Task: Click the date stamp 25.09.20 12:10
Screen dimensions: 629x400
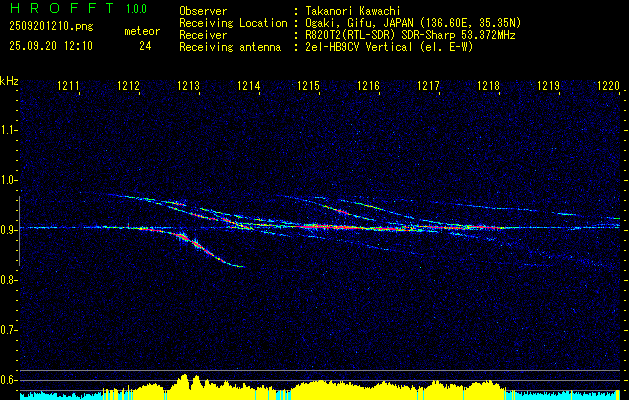Action: 51,46
